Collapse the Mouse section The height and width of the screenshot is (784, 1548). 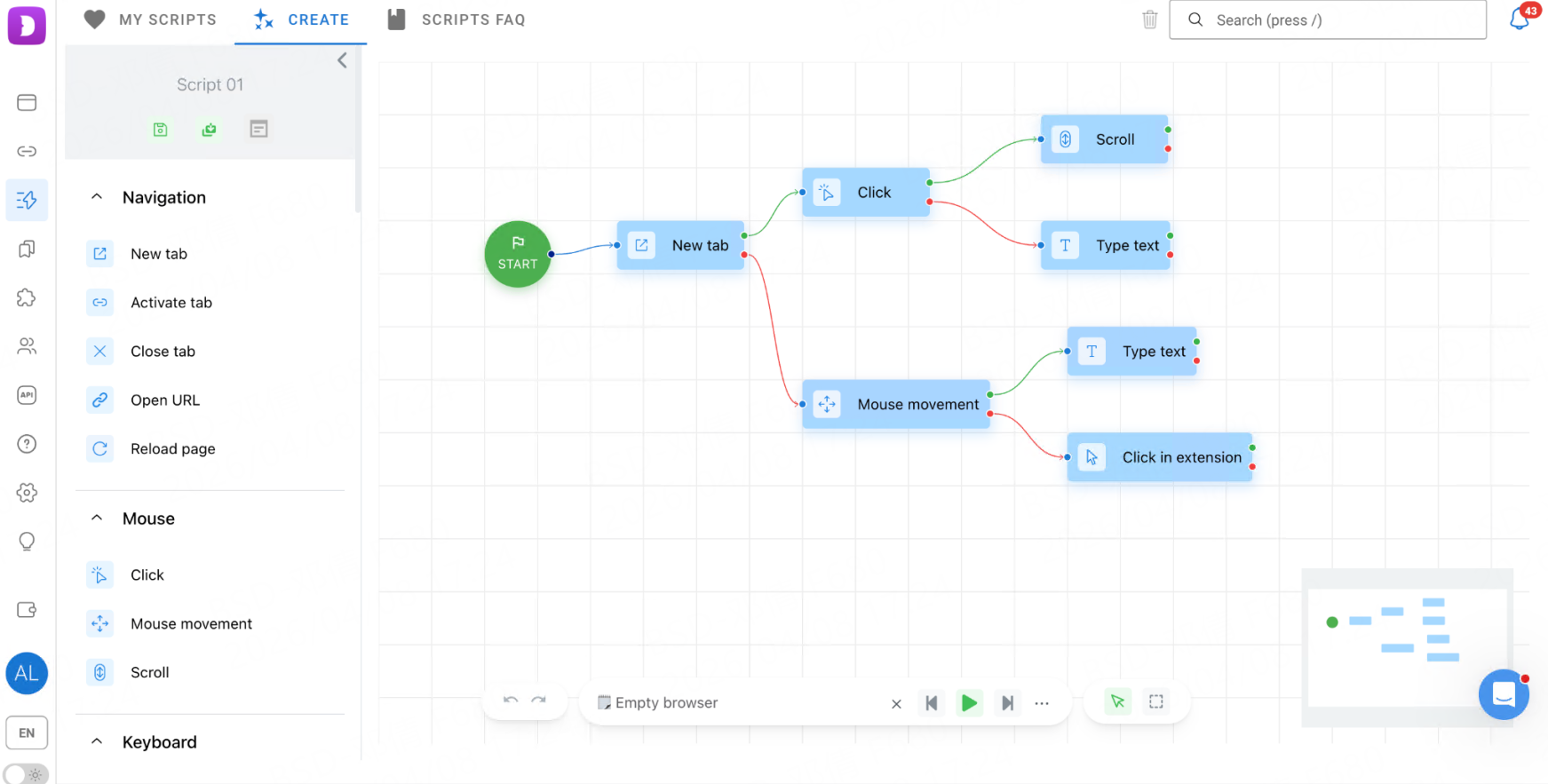(x=97, y=519)
